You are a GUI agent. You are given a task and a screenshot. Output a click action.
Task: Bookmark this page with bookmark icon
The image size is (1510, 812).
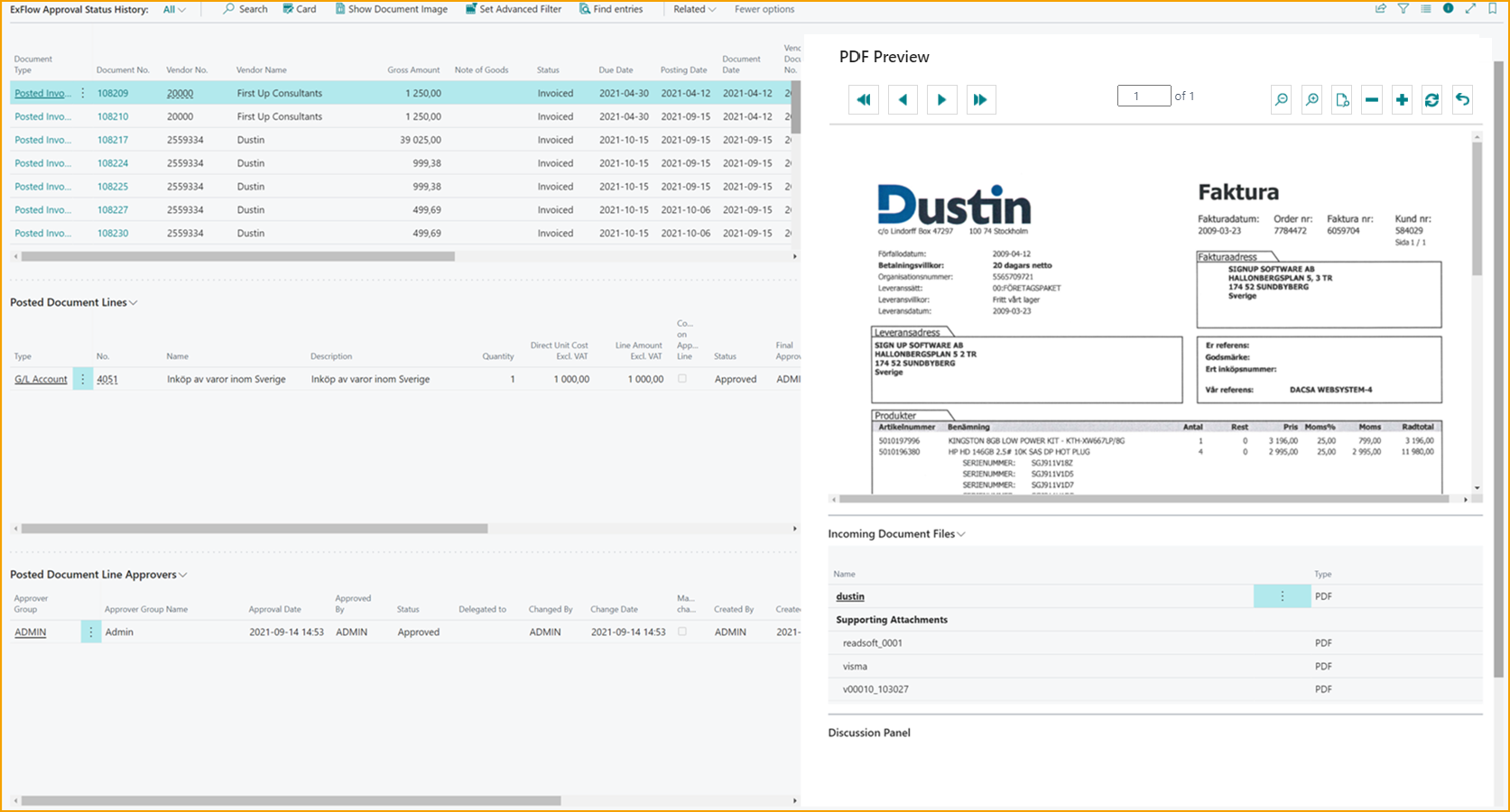[x=1492, y=9]
